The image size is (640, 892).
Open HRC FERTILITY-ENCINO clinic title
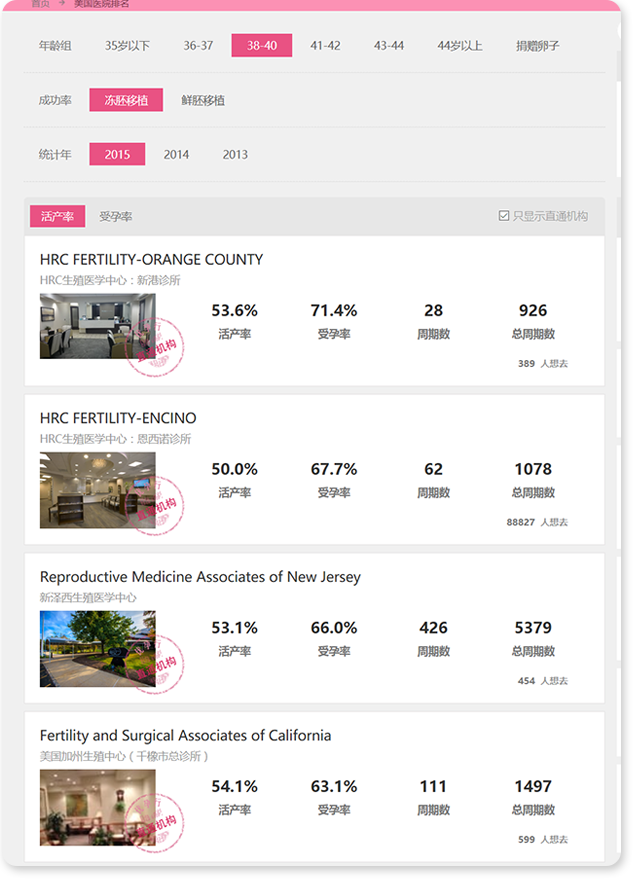coord(118,418)
